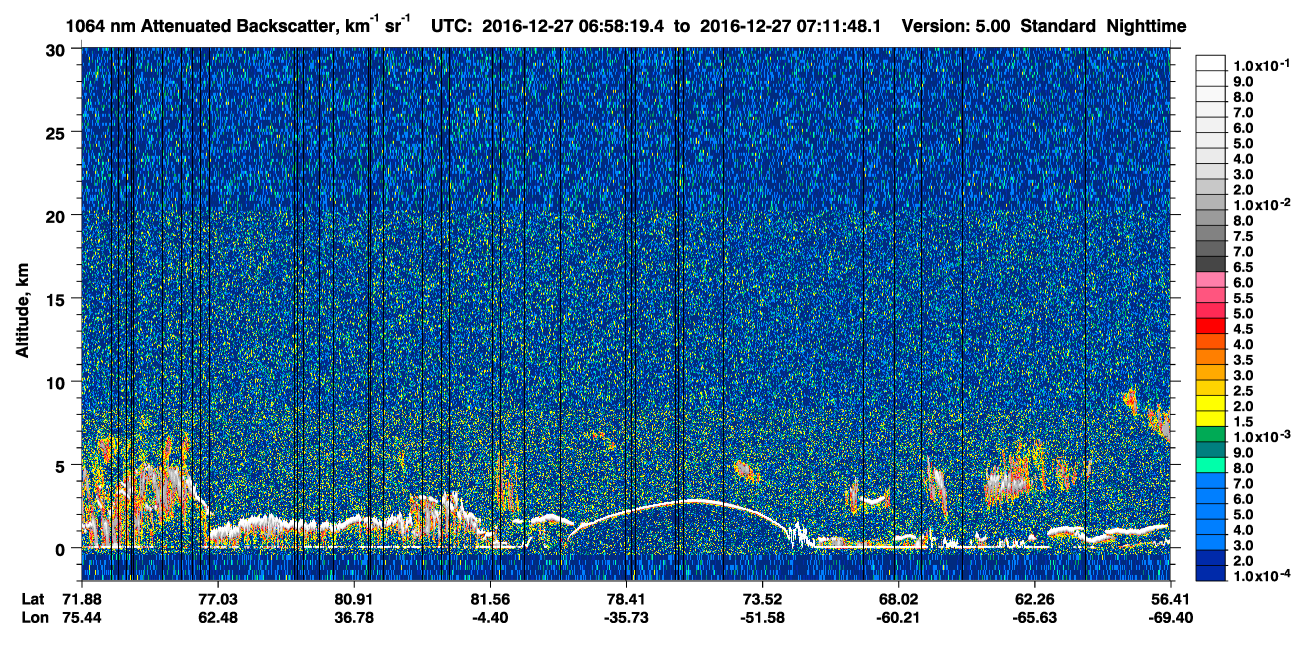Click the longitude value '-60.21'

[898, 618]
